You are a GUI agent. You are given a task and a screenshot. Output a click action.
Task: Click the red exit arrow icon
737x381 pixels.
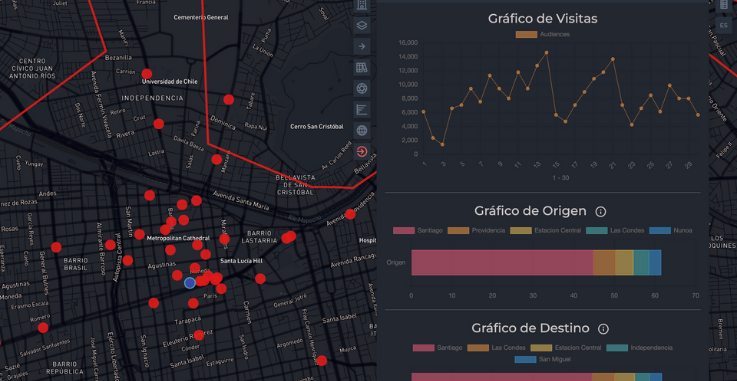[361, 152]
